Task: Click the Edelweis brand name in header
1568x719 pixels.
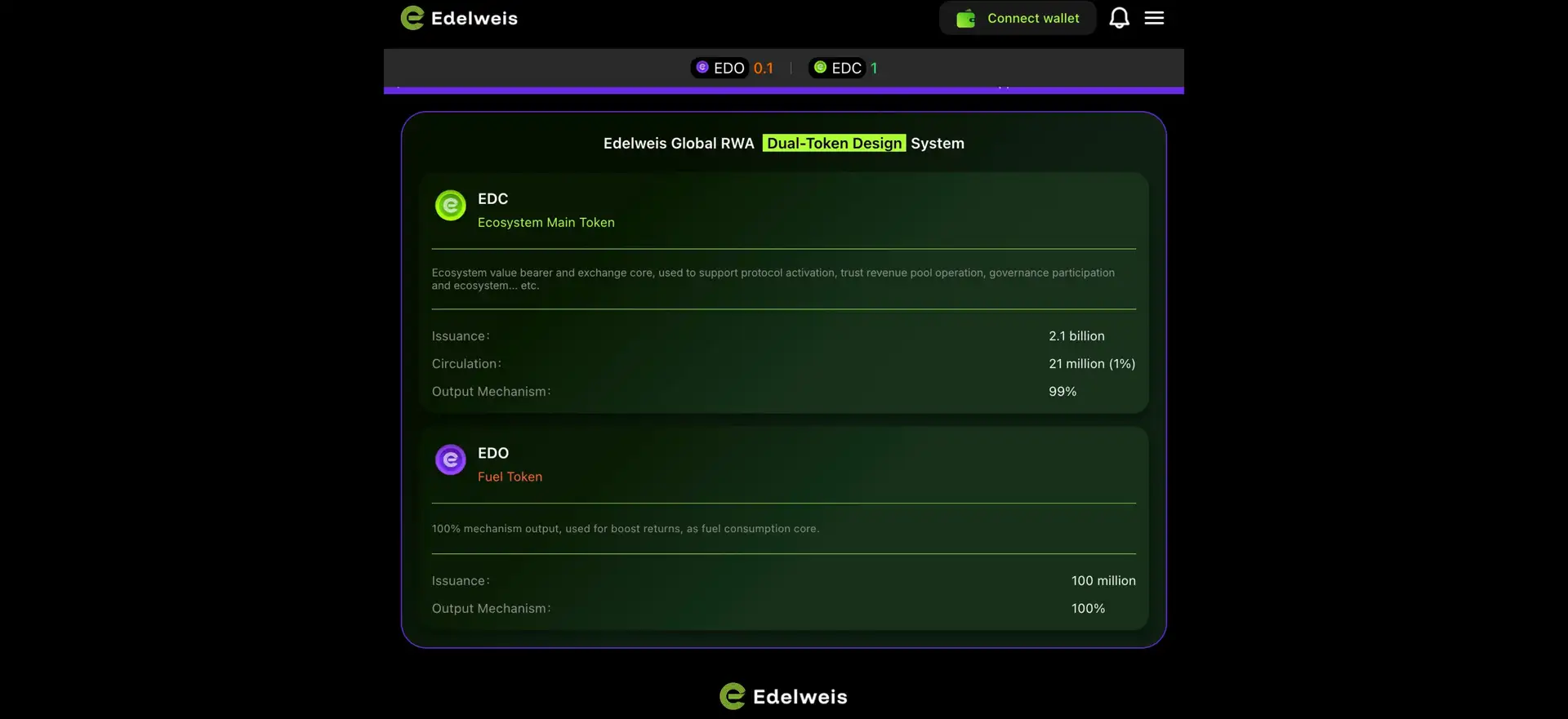Action: [474, 19]
